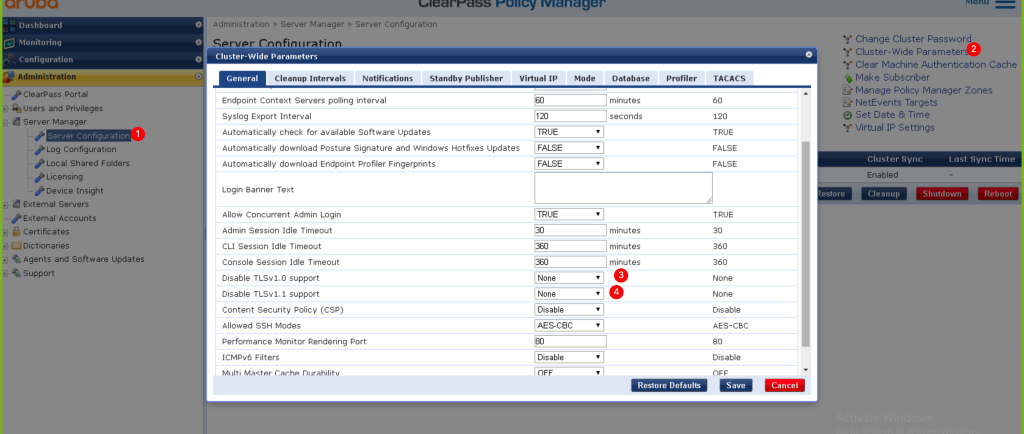Open the Standby Publisher tab

point(466,78)
